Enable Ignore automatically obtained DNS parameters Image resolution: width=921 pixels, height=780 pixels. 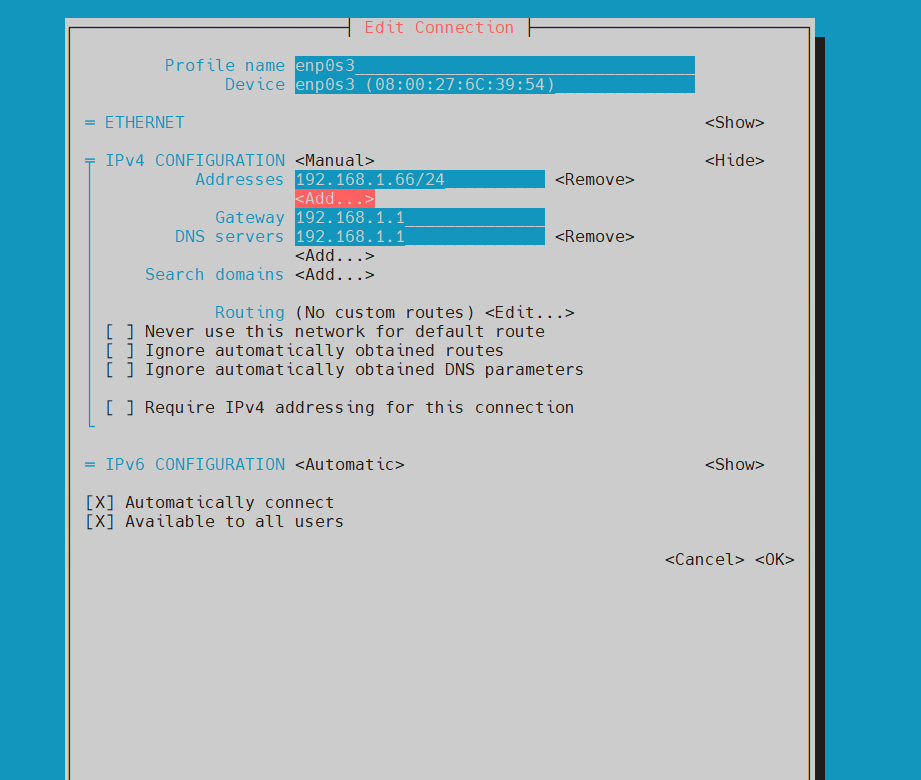(120, 370)
